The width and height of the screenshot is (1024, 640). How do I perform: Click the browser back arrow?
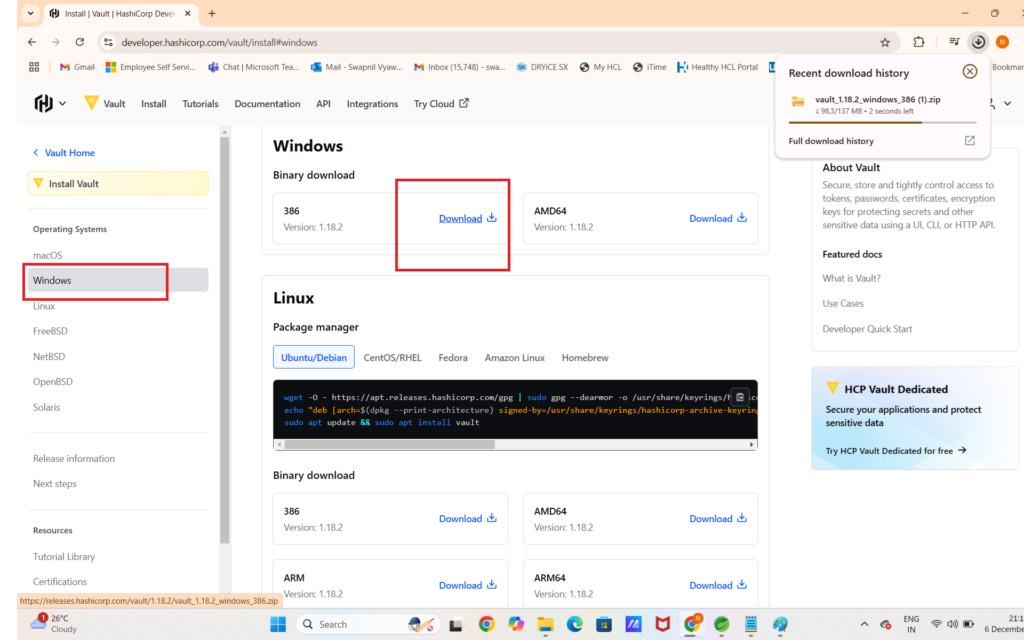click(32, 42)
